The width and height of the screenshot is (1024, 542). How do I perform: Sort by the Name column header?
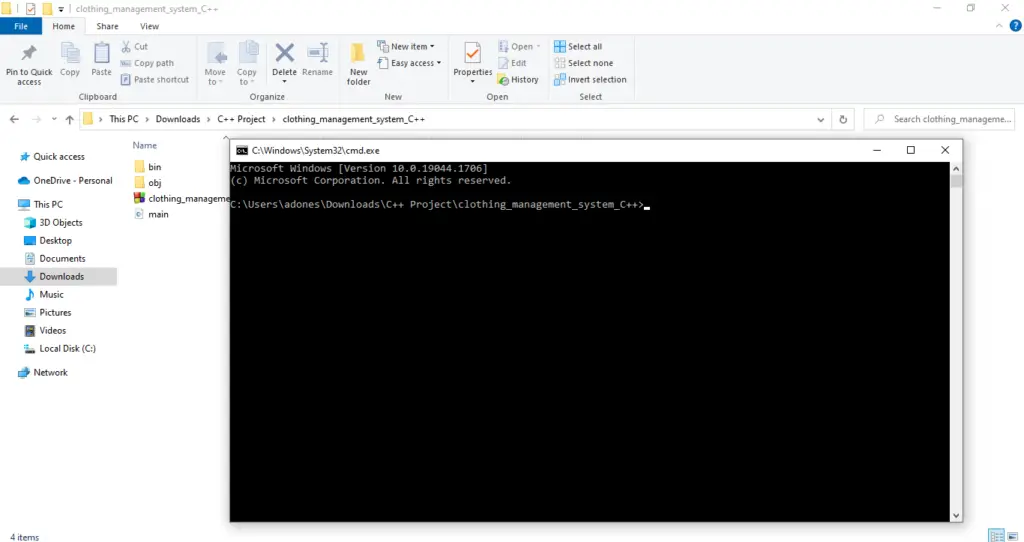[x=144, y=146]
